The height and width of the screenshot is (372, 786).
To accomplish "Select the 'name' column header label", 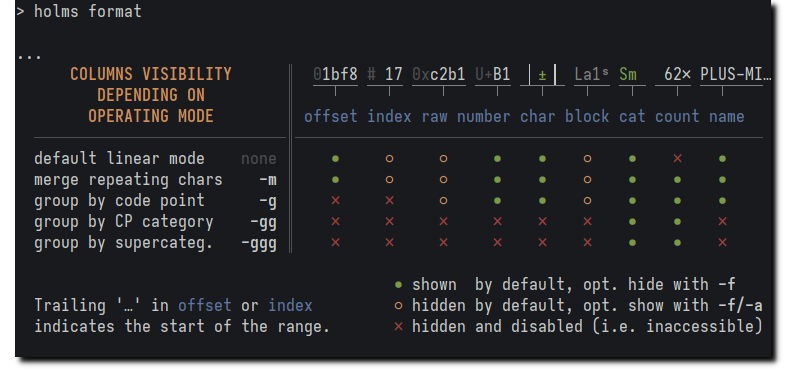I will pos(727,117).
